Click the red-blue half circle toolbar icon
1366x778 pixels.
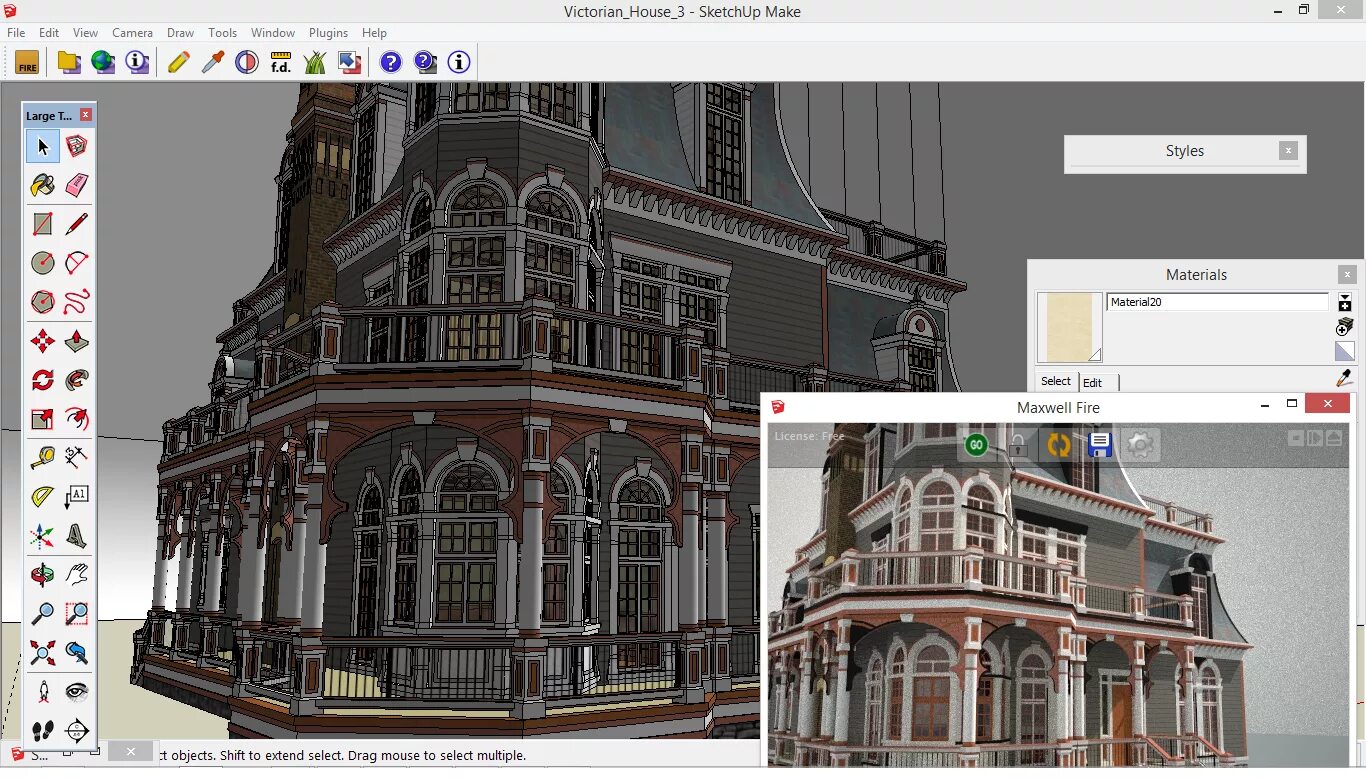pos(247,62)
